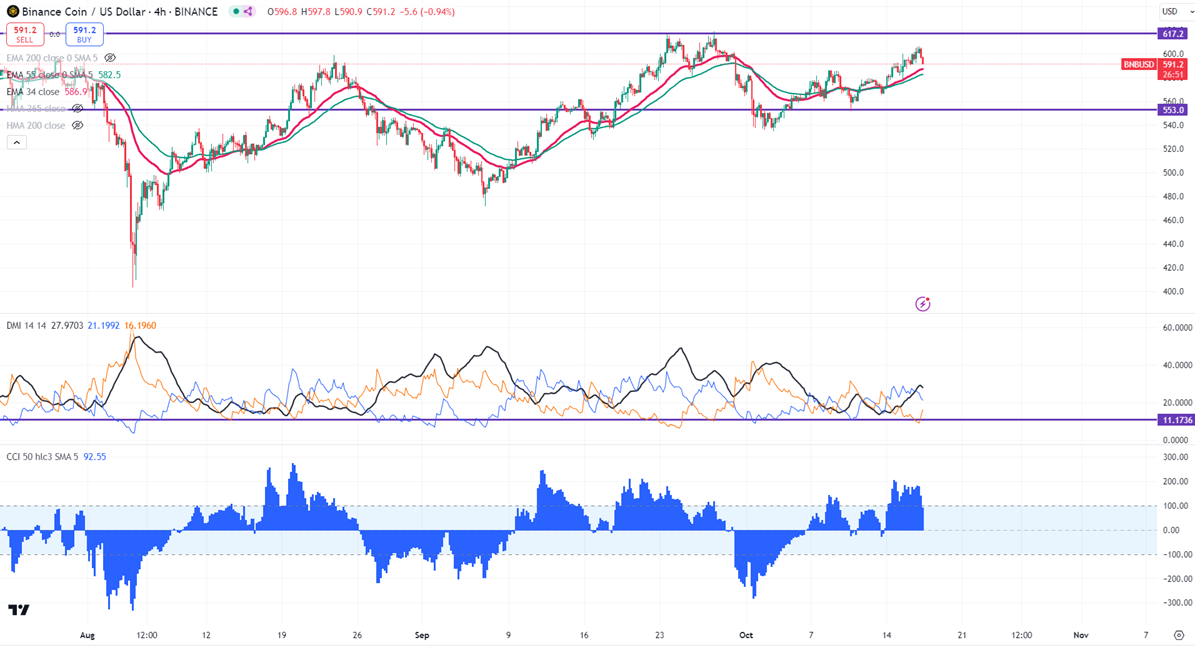
Task: Click the DMI blue value 21.1992
Action: [103, 325]
